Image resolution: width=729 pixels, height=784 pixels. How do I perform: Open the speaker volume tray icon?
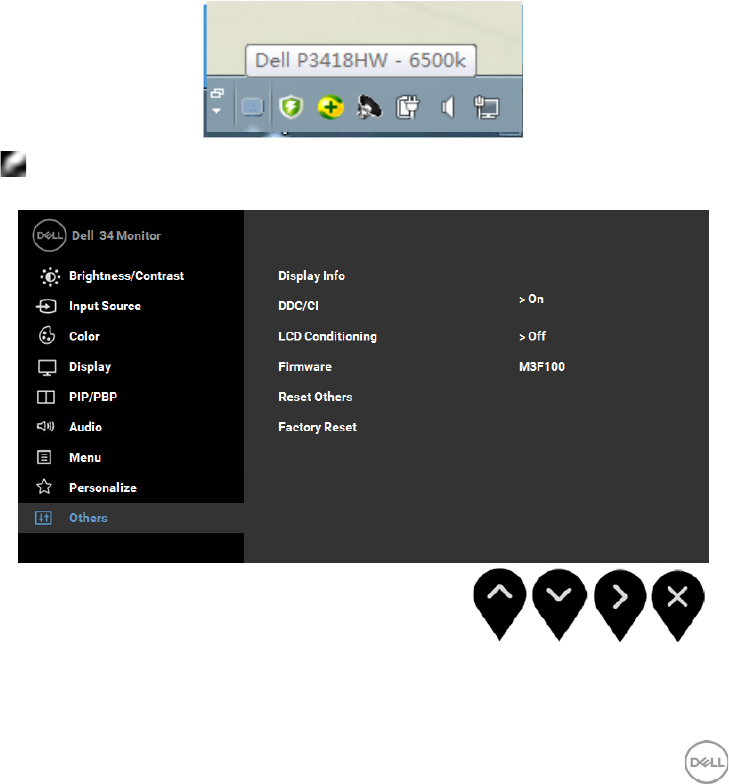447,108
